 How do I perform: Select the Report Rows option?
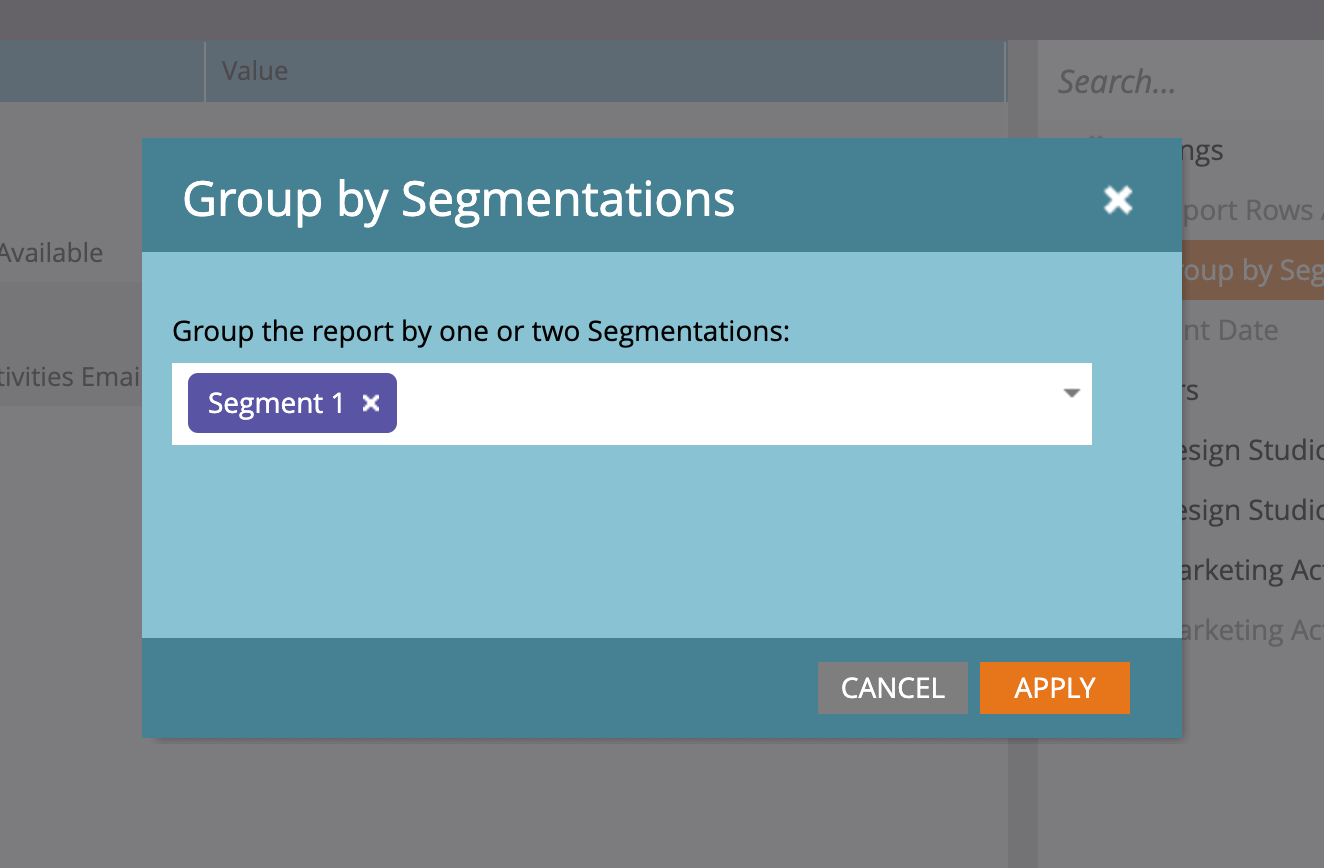click(1253, 210)
